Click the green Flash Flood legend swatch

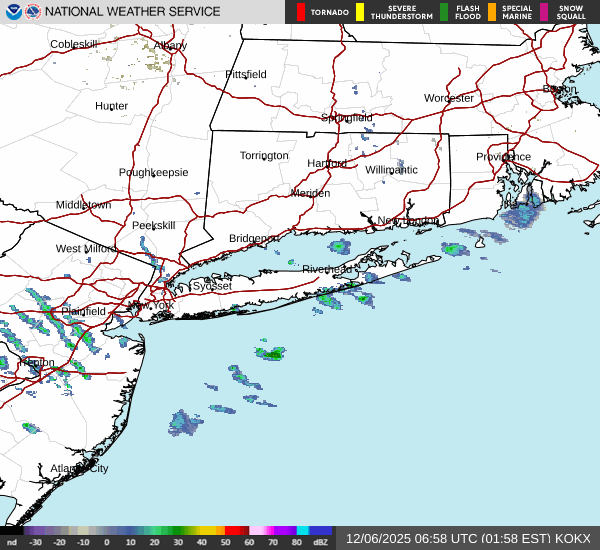click(x=444, y=12)
